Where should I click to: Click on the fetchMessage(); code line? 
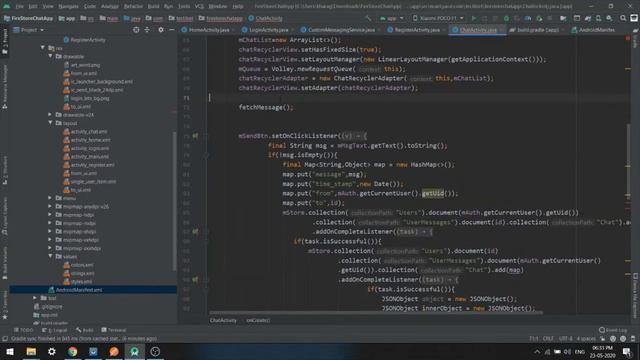click(266, 107)
